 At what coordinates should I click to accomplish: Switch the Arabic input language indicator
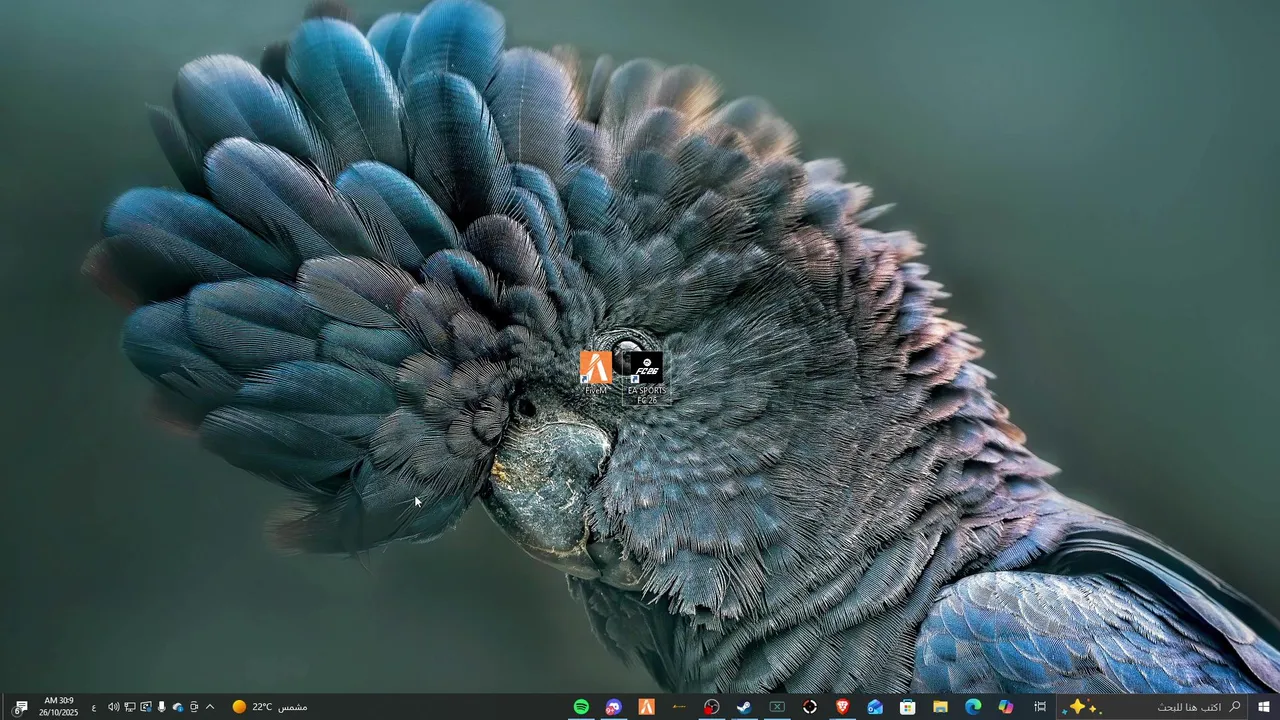click(x=94, y=707)
